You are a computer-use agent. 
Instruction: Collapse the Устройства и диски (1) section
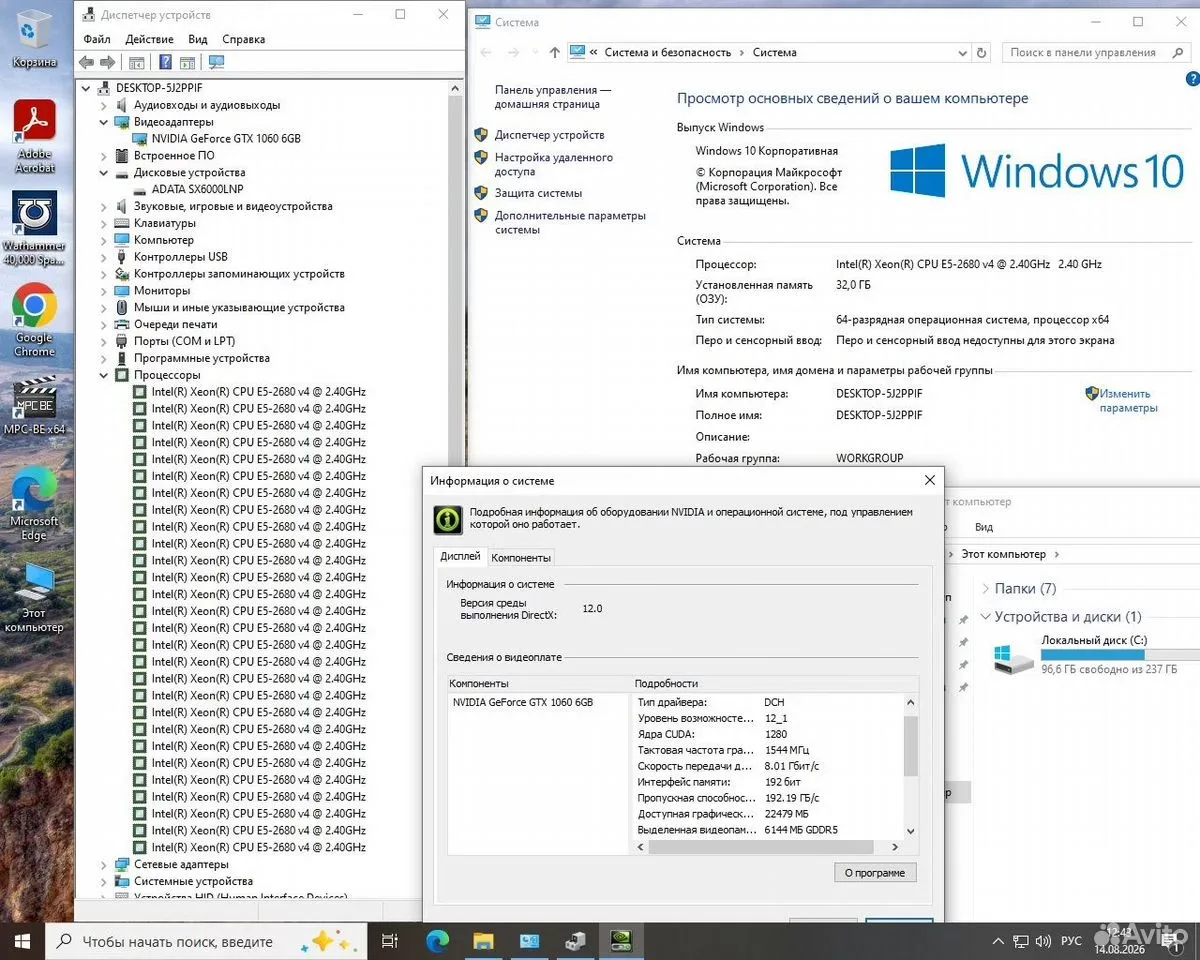(x=986, y=617)
